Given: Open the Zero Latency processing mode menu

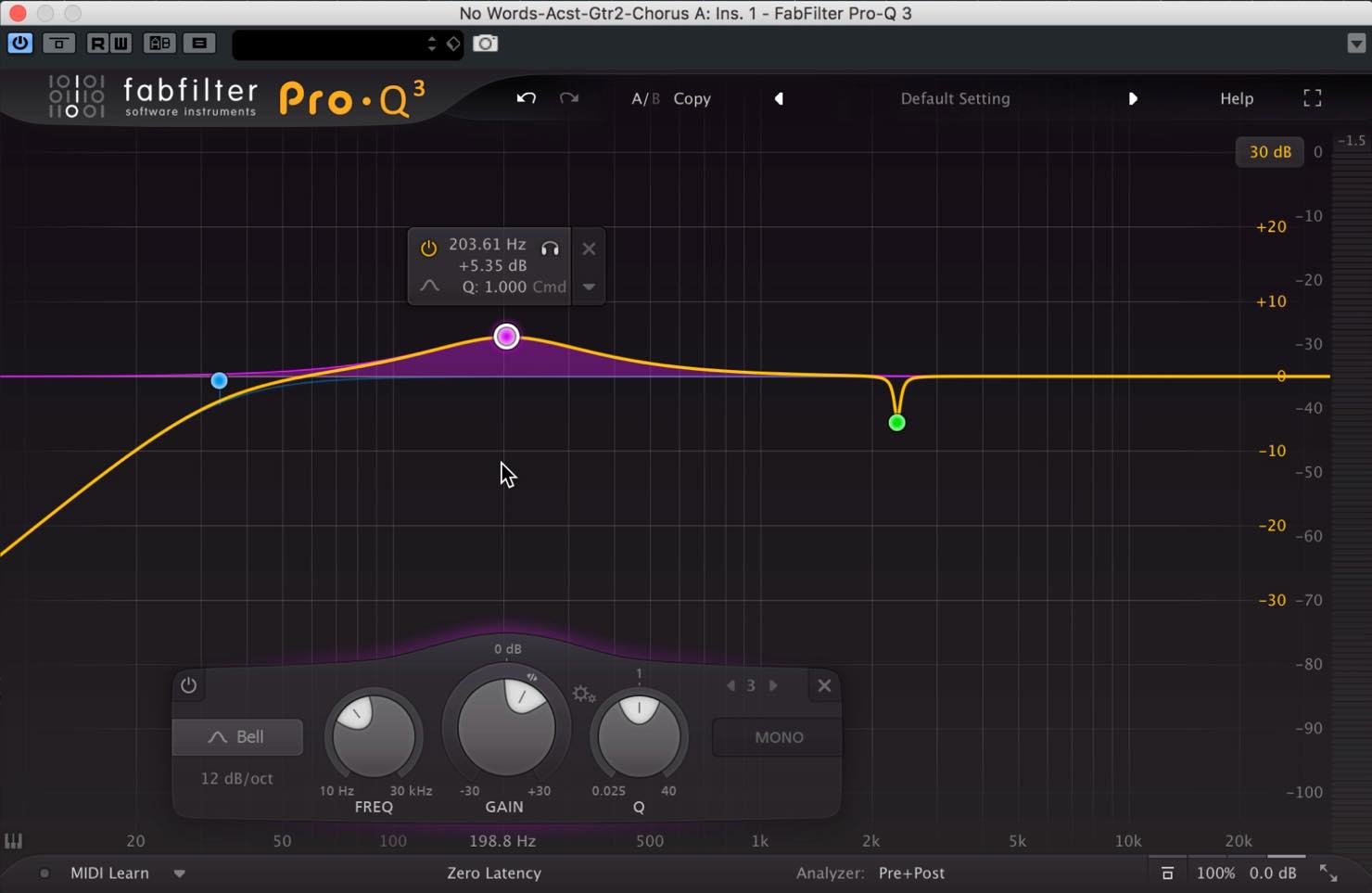Looking at the screenshot, I should [494, 873].
